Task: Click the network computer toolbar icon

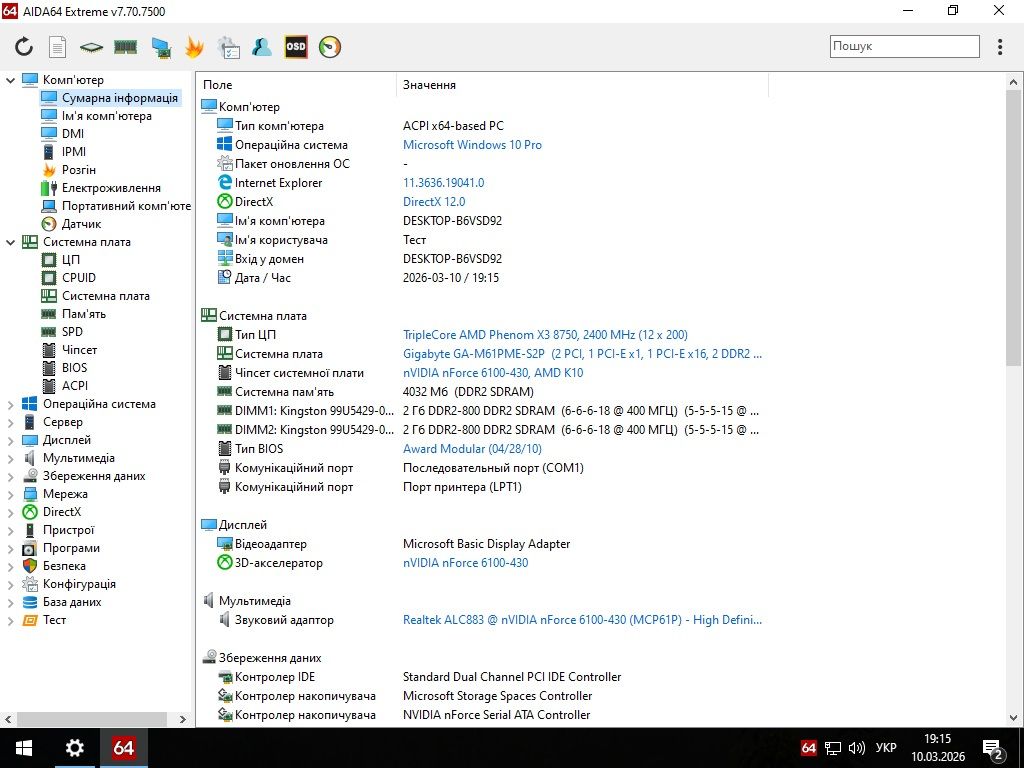Action: [x=161, y=47]
